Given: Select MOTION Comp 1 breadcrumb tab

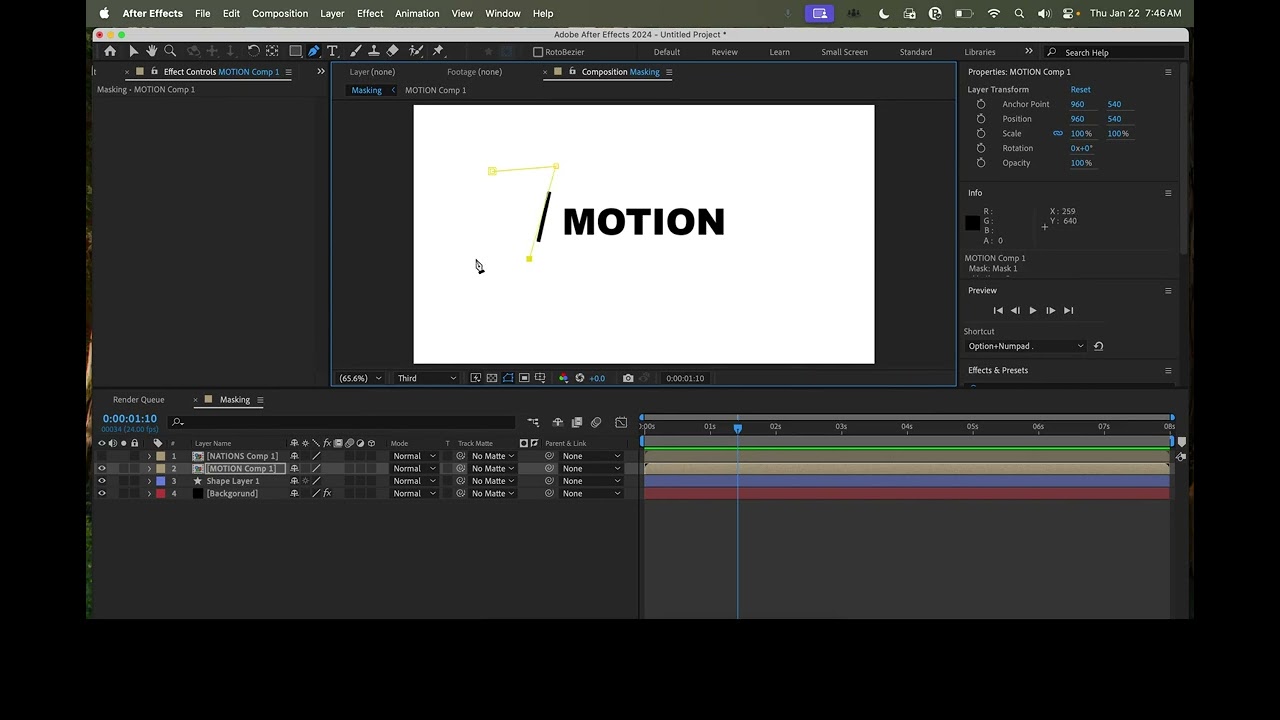Looking at the screenshot, I should coord(435,90).
